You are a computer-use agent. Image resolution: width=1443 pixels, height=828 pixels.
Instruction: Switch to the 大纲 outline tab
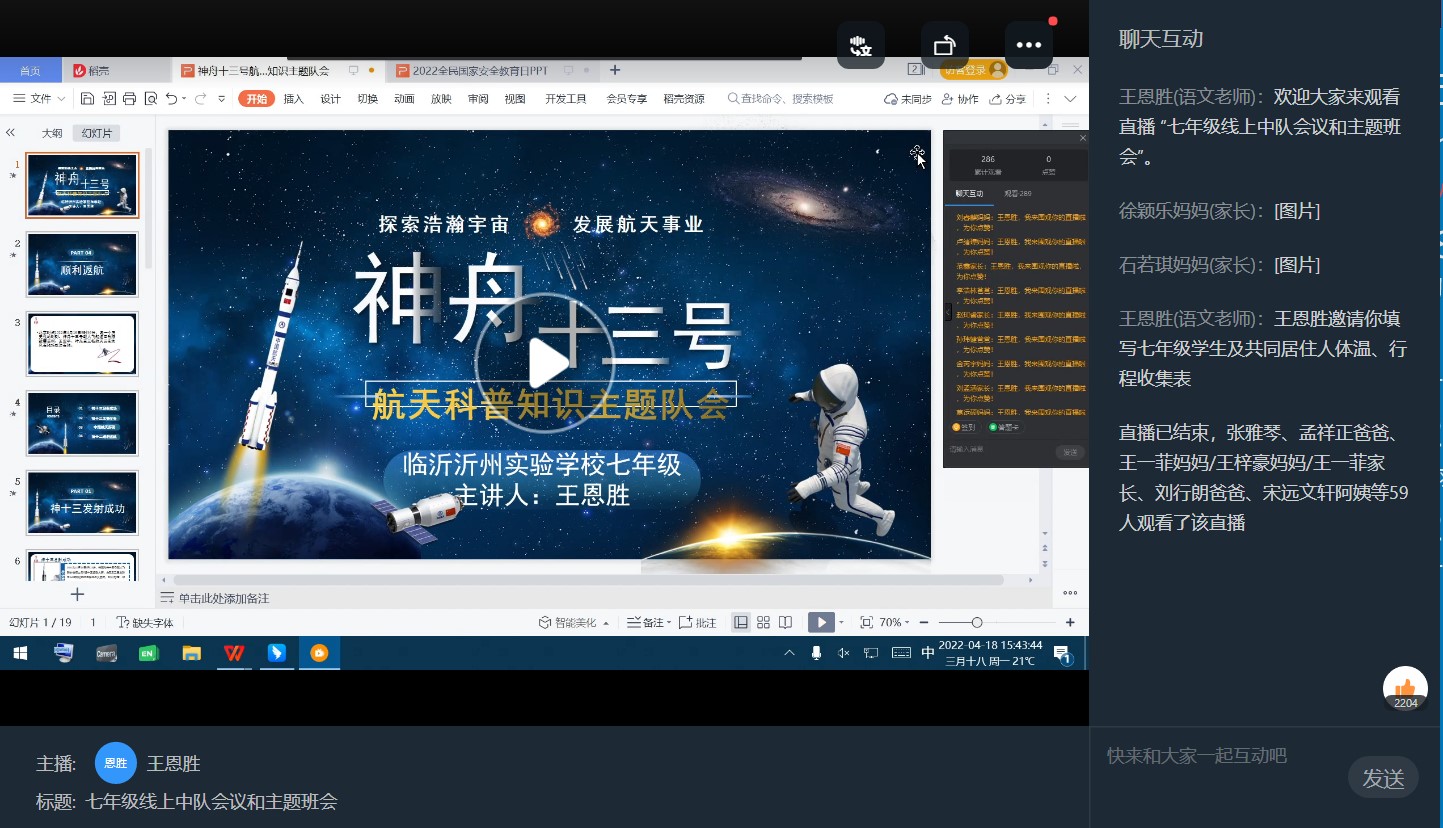(51, 133)
